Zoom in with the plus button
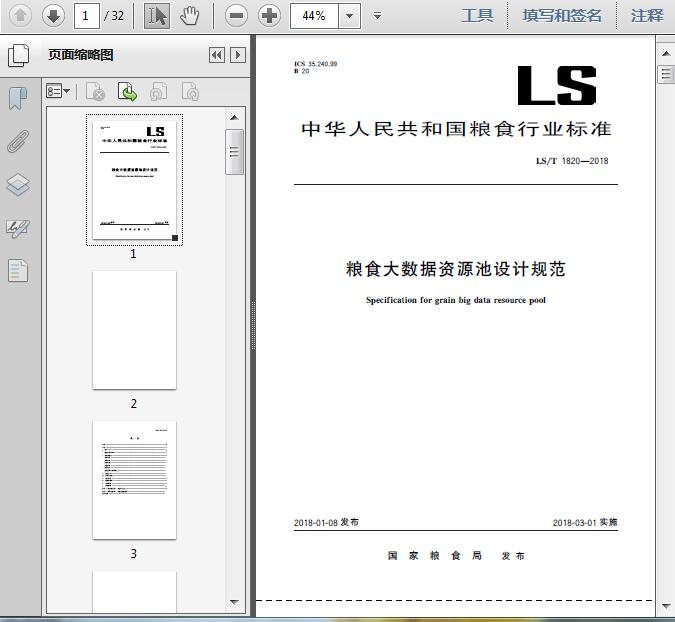 [269, 15]
